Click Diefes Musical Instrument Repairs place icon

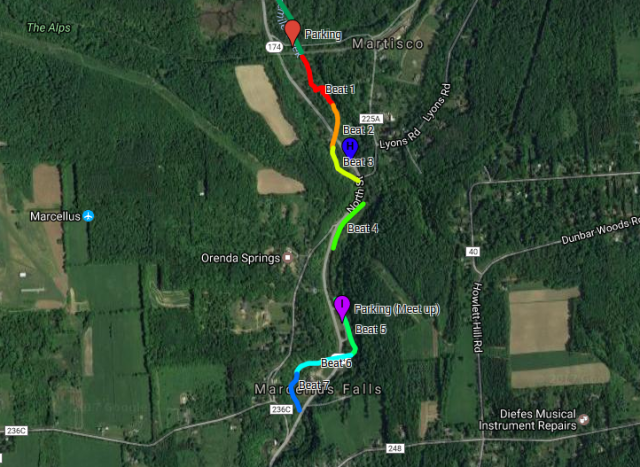[x=584, y=420]
